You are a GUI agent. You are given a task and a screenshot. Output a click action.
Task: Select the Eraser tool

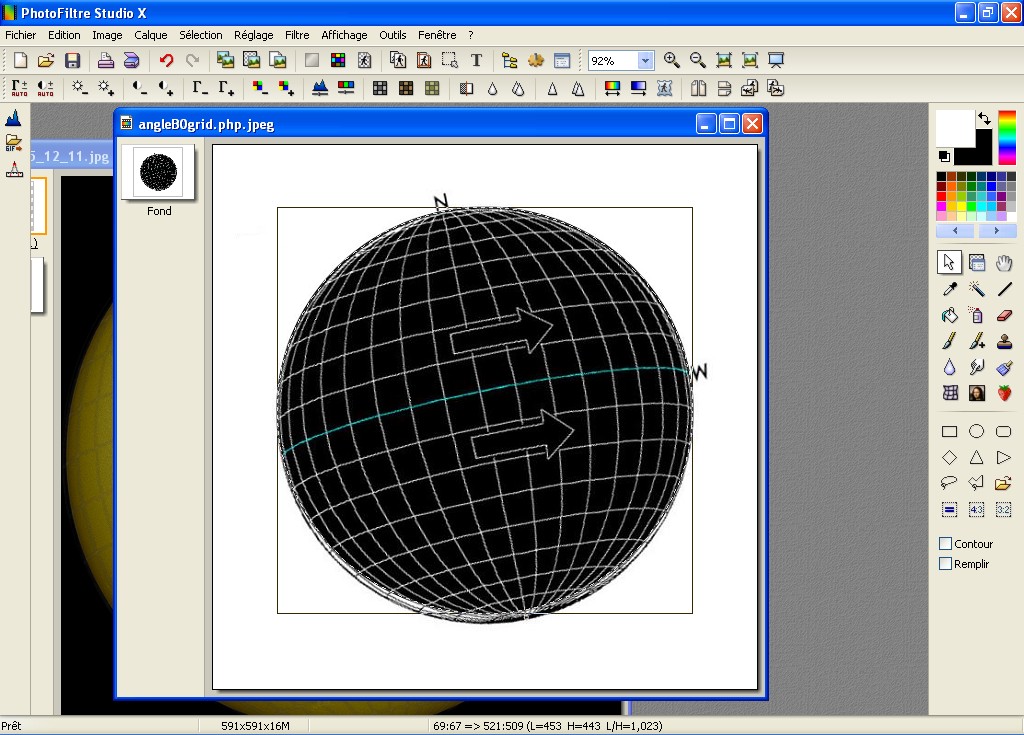pos(1004,316)
